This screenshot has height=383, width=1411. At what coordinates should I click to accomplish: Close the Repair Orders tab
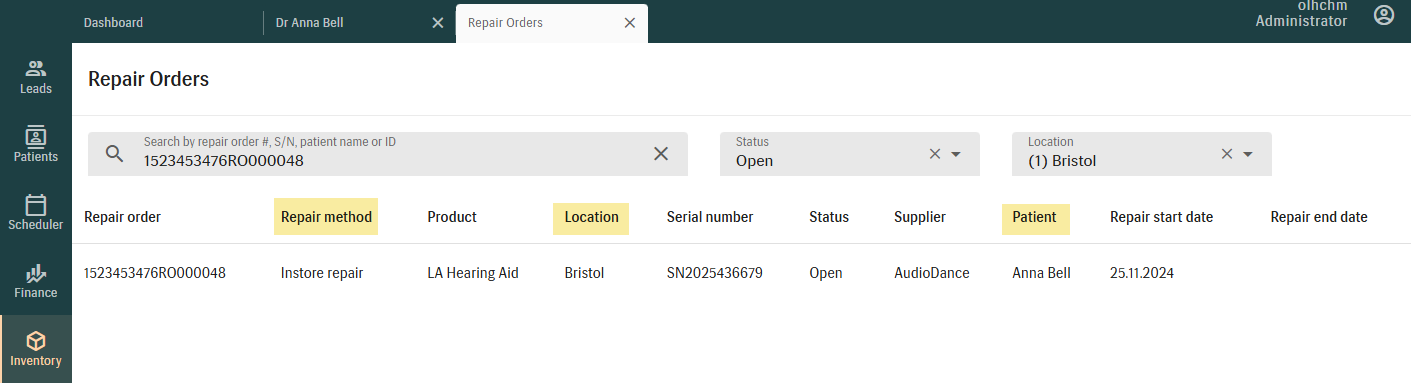pyautogui.click(x=630, y=23)
